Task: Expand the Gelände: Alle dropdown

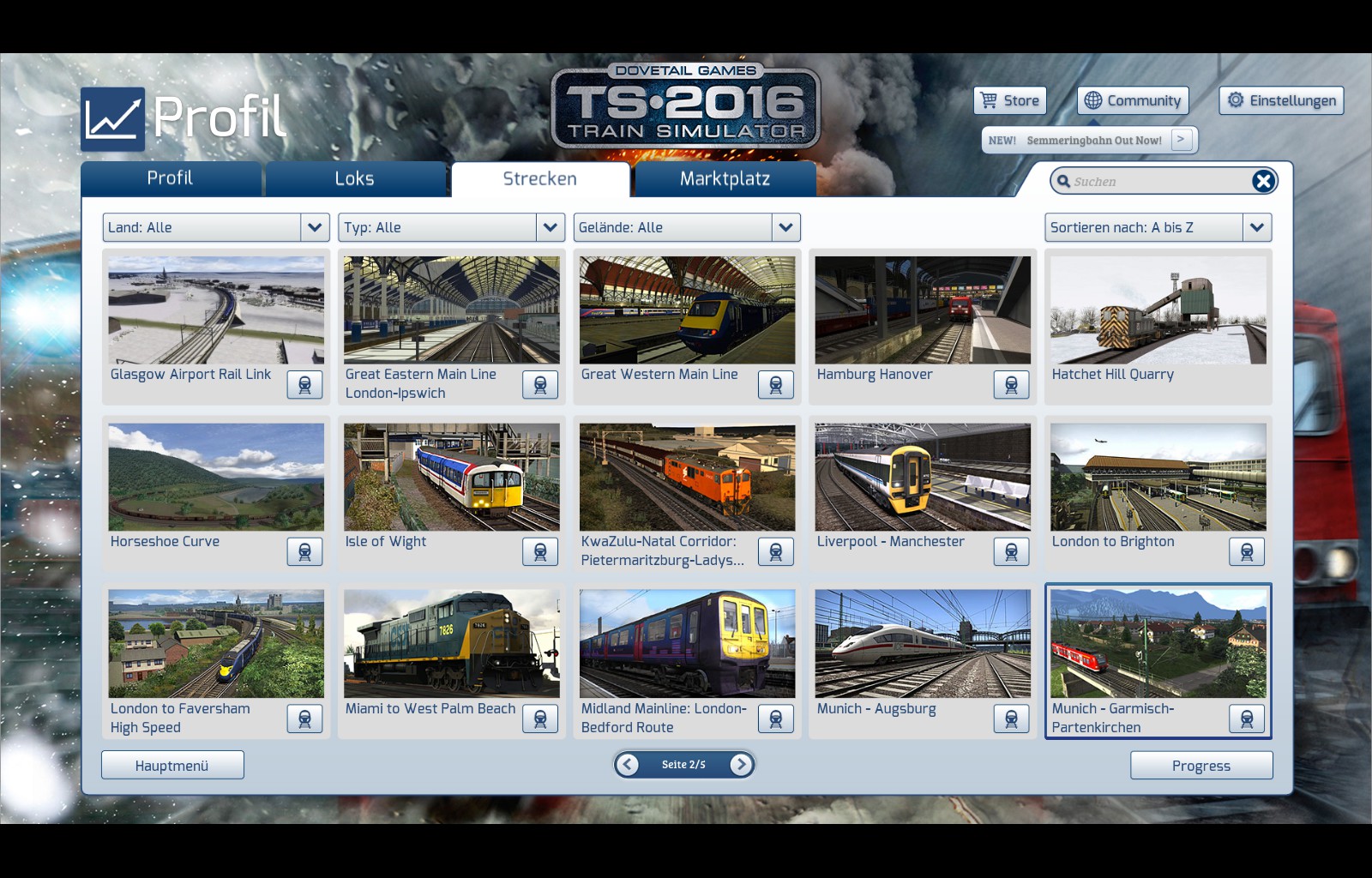Action: [687, 227]
